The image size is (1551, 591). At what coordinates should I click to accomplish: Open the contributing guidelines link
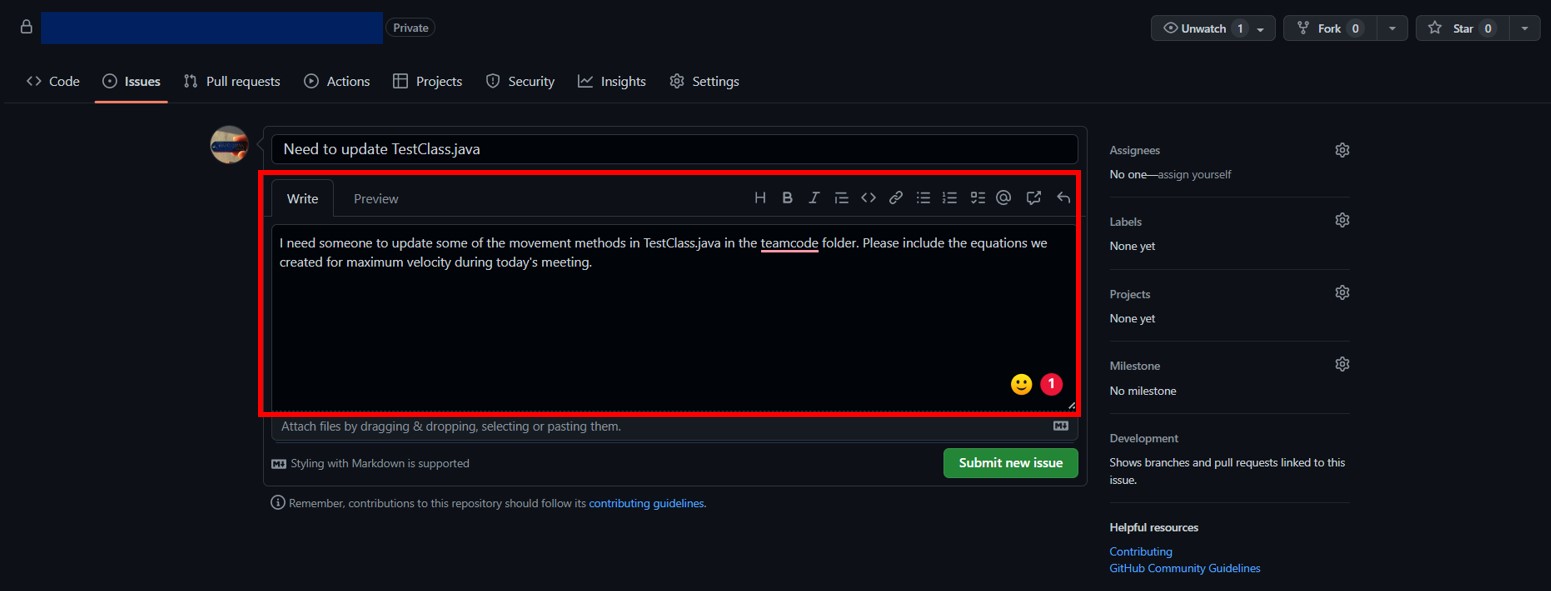pyautogui.click(x=647, y=503)
